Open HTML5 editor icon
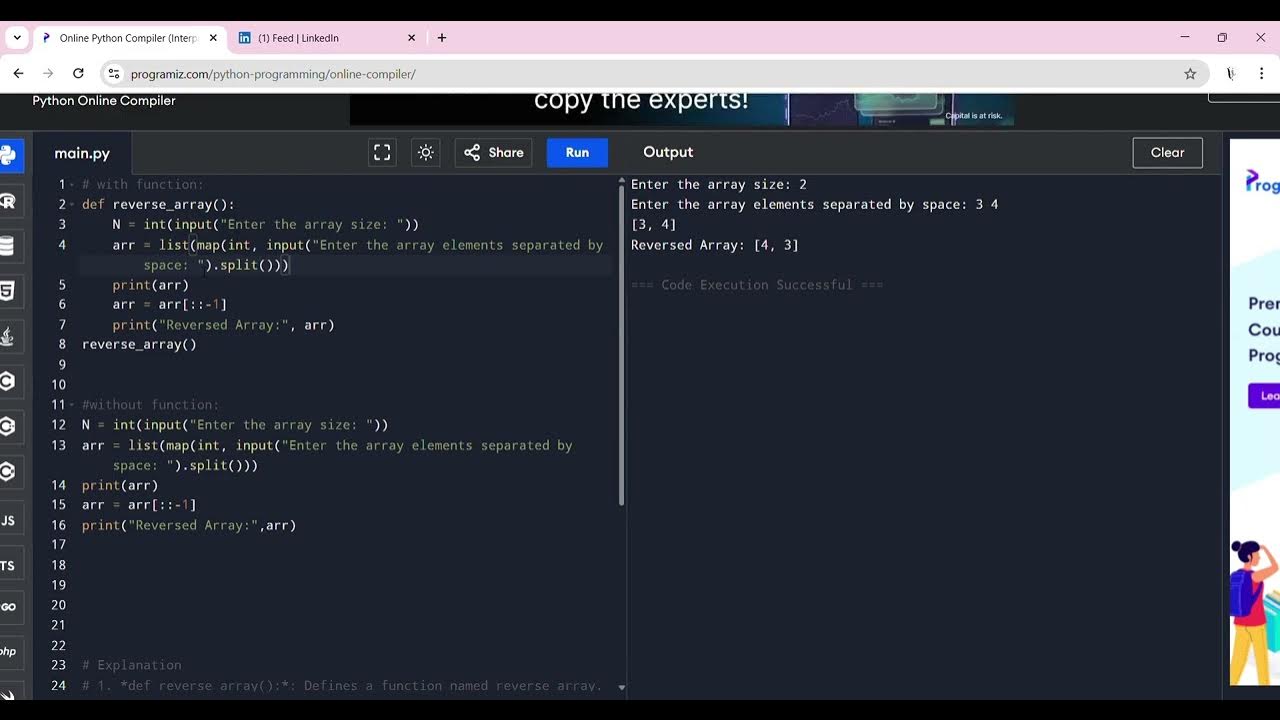The height and width of the screenshot is (720, 1280). pos(7,291)
